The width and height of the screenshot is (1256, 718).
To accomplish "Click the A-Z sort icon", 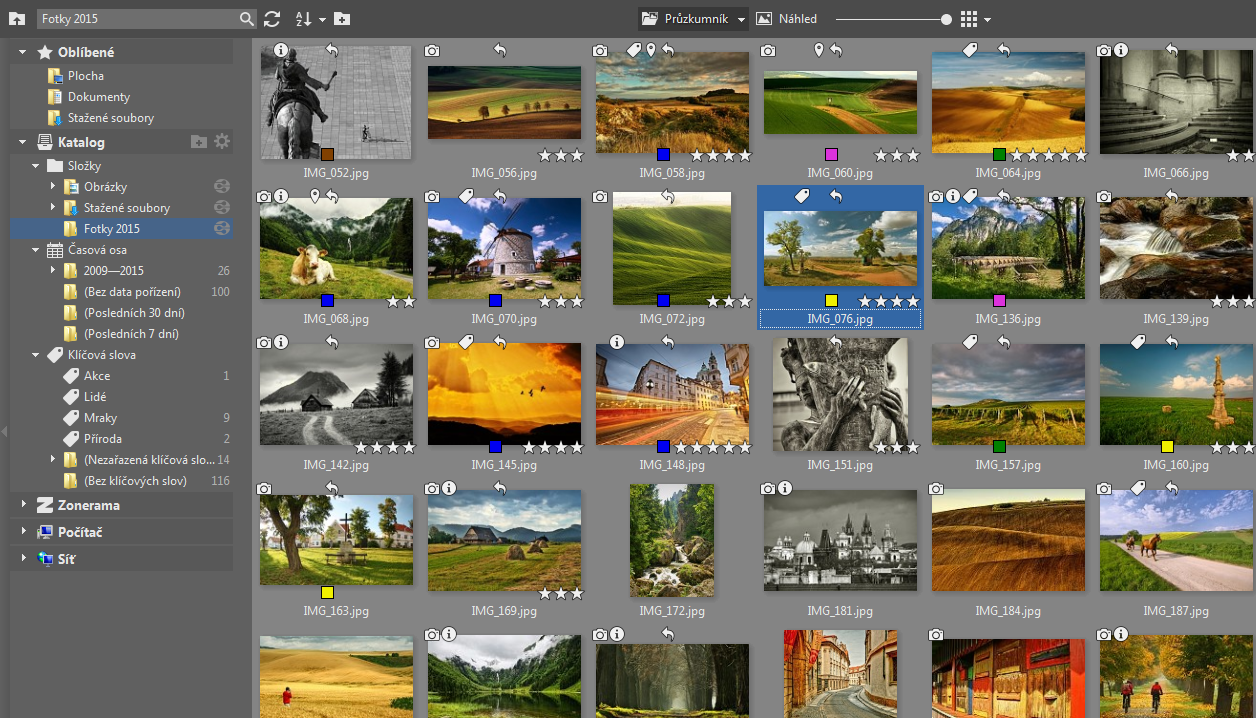I will tap(304, 19).
